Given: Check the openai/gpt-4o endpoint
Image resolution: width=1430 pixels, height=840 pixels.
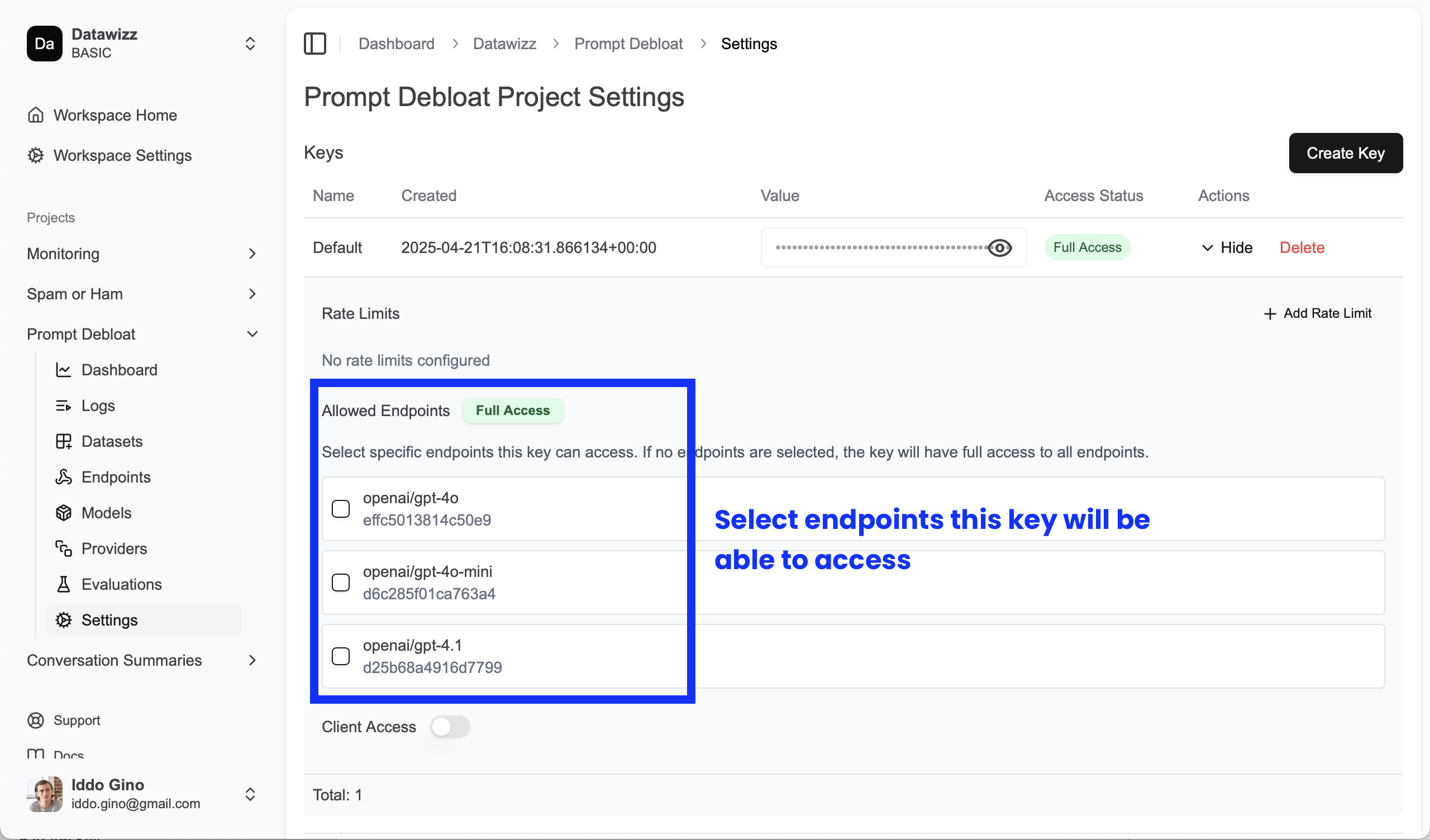Looking at the screenshot, I should pos(341,509).
